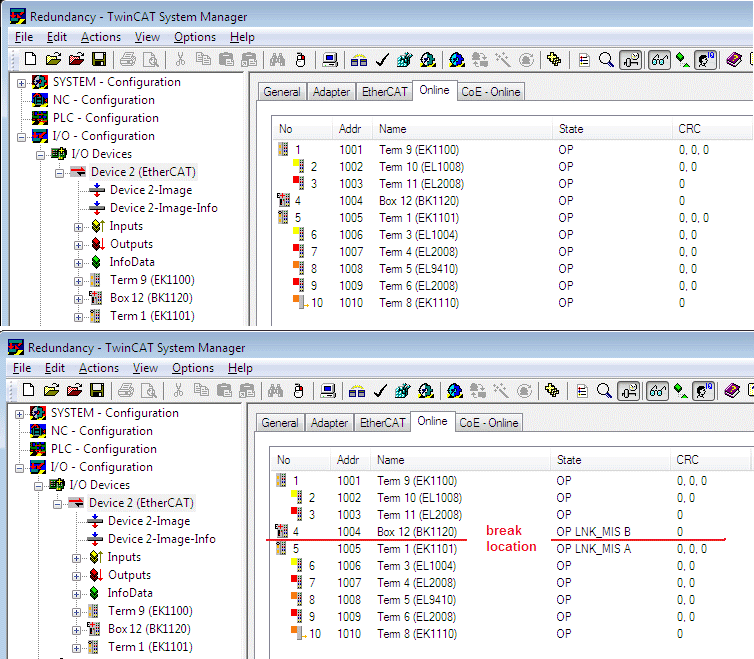Screen dimensions: 754x659
Task: Switch to Adapter tab in lower window
Action: point(329,423)
